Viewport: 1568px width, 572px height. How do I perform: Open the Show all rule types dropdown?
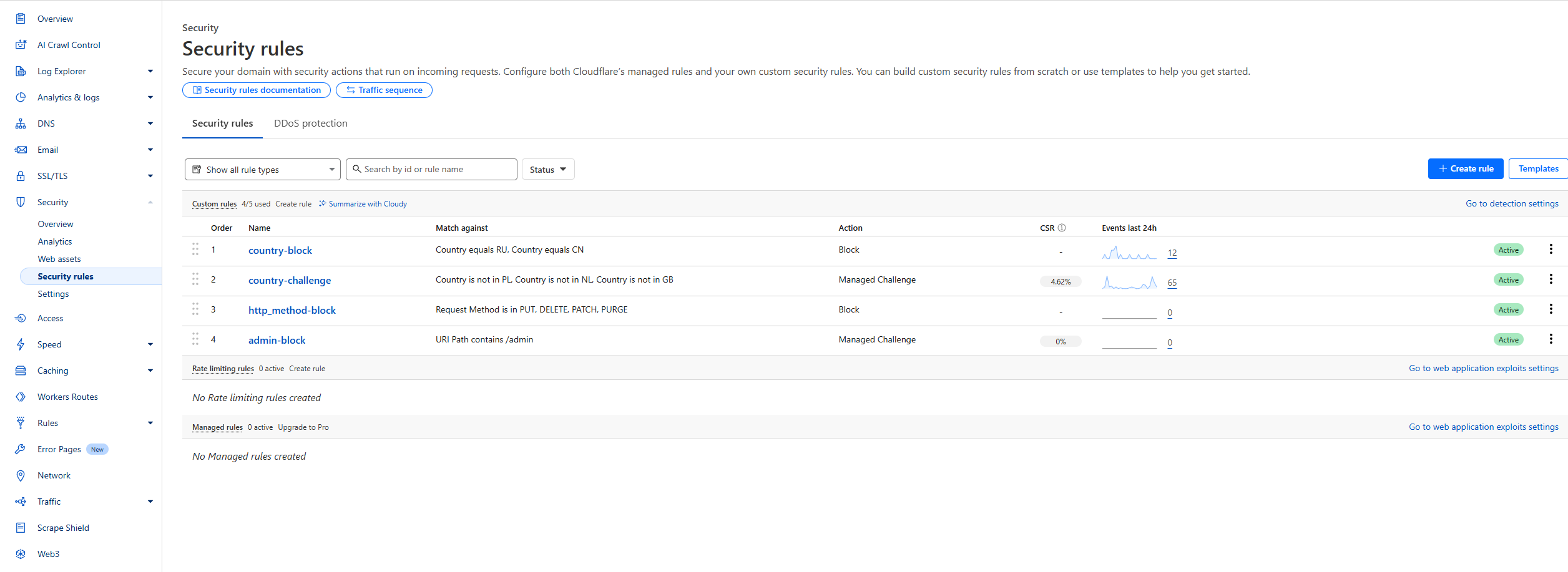(x=262, y=169)
